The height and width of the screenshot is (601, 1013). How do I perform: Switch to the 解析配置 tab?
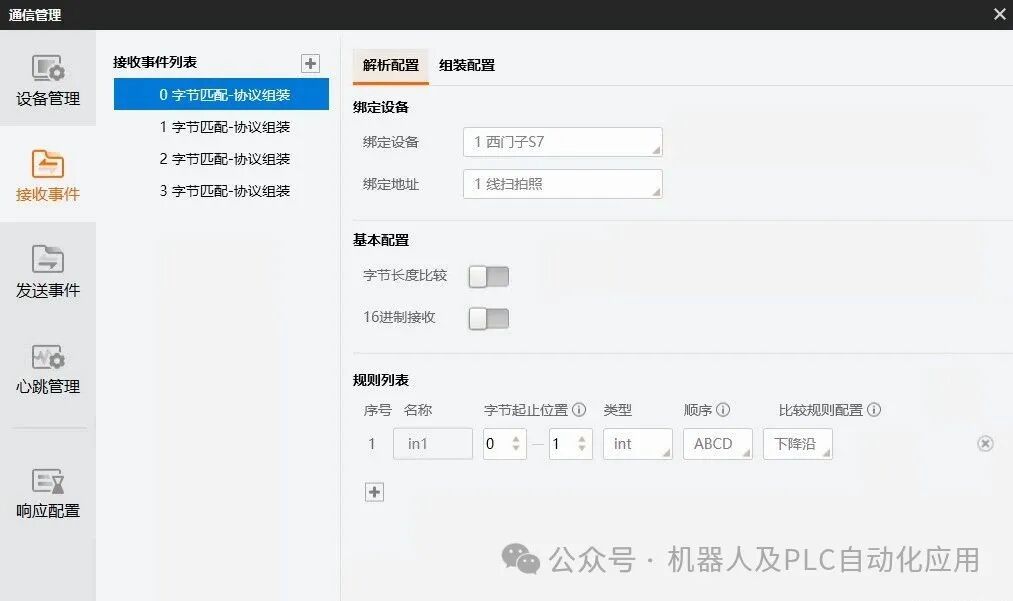391,65
